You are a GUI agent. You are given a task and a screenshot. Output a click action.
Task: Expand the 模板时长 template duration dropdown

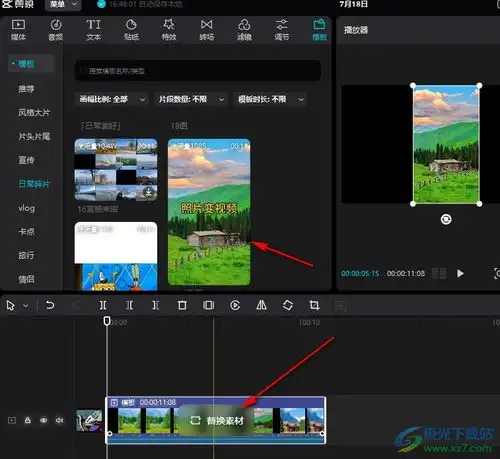click(x=270, y=99)
